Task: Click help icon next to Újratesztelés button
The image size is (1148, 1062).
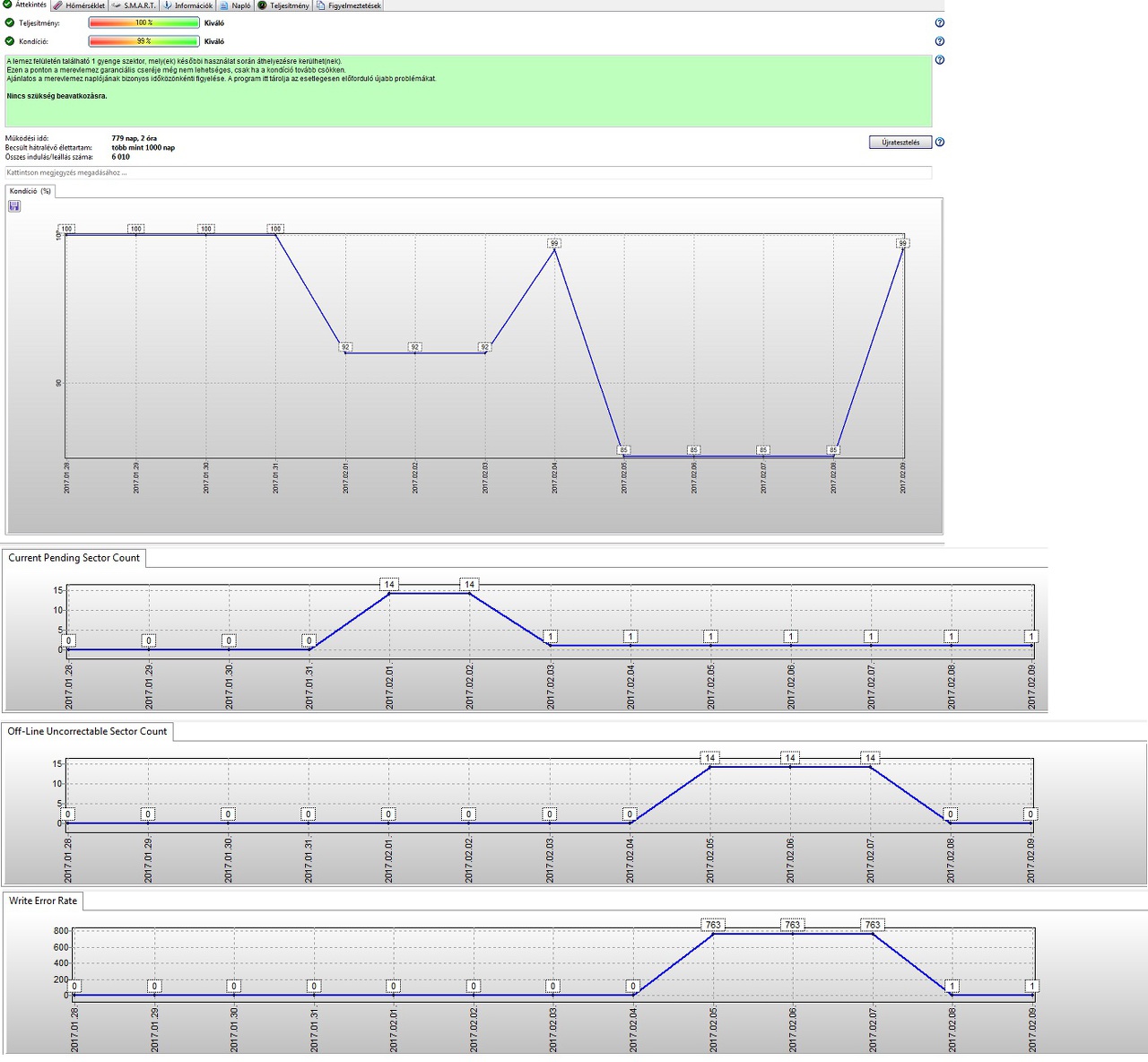Action: pyautogui.click(x=939, y=142)
